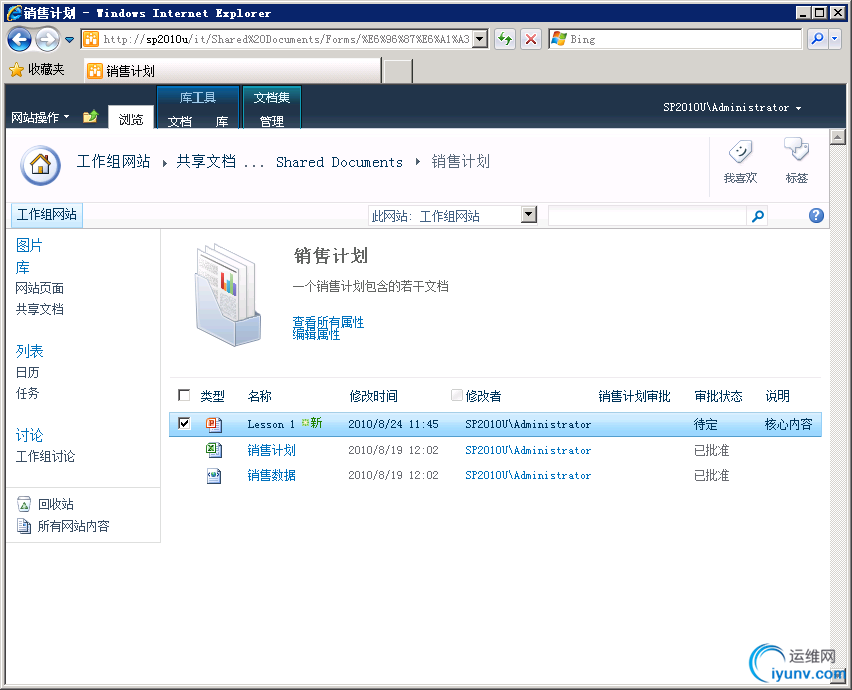This screenshot has height=690, width=852.
Task: Stop loading with the red X icon
Action: coord(531,39)
